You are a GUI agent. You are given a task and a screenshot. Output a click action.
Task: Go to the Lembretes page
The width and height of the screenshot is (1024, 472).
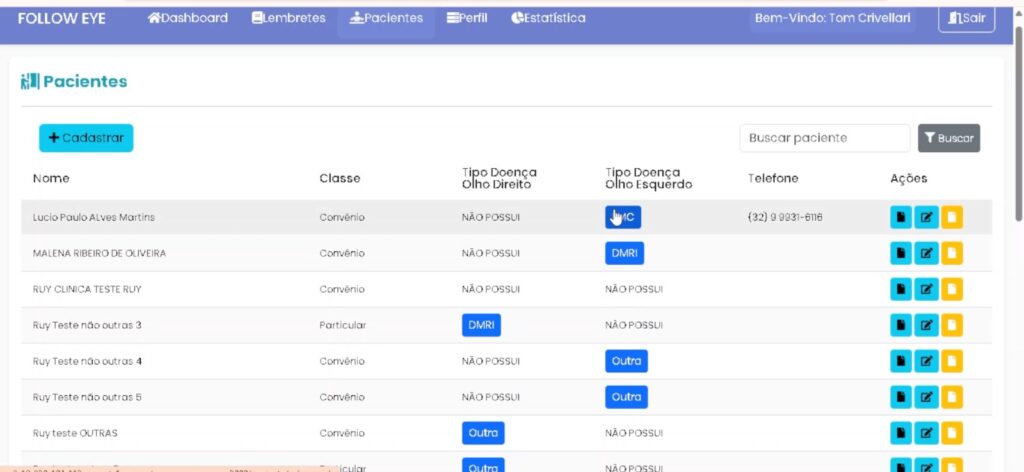[x=291, y=18]
